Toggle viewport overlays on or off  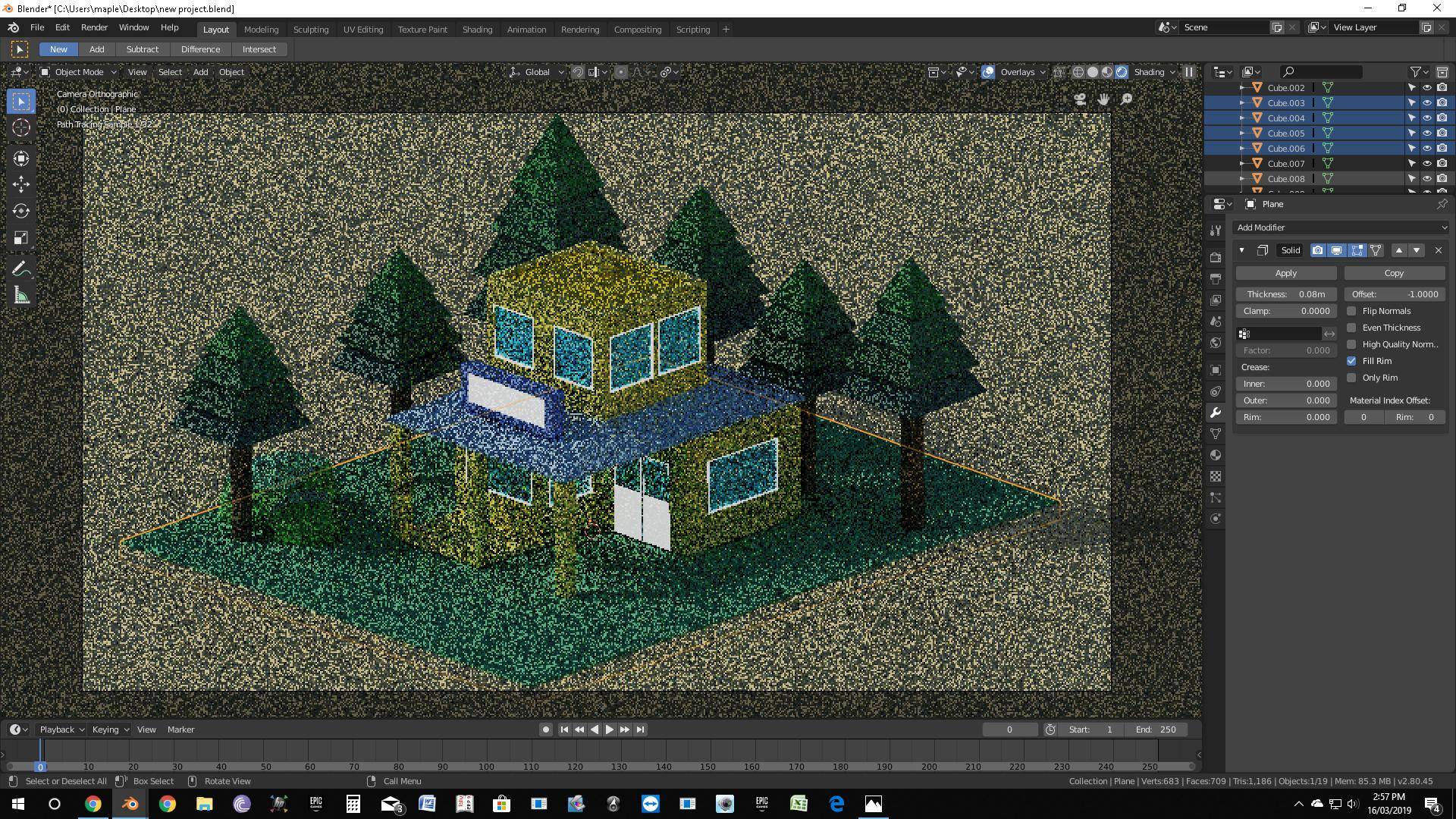[x=988, y=72]
